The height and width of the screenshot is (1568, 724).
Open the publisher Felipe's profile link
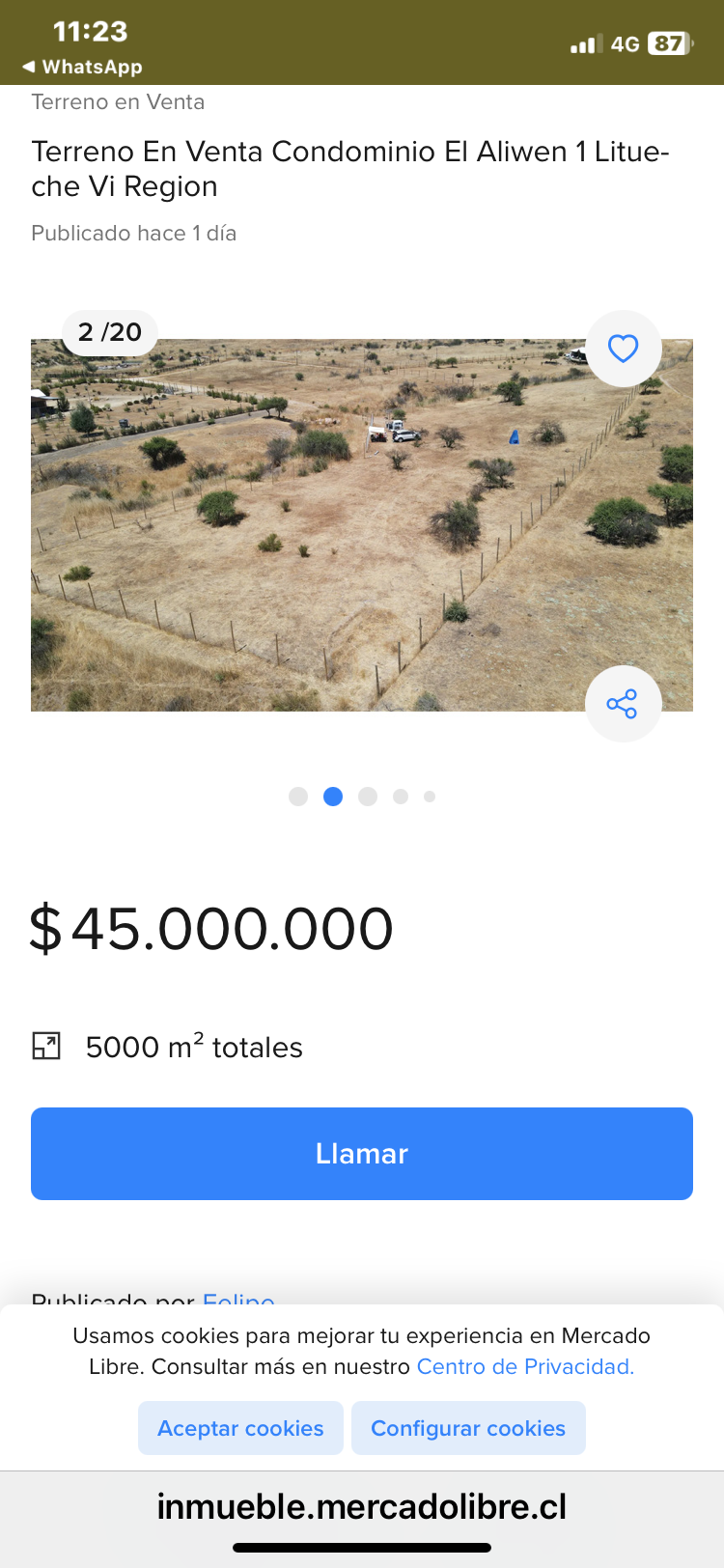238,1298
